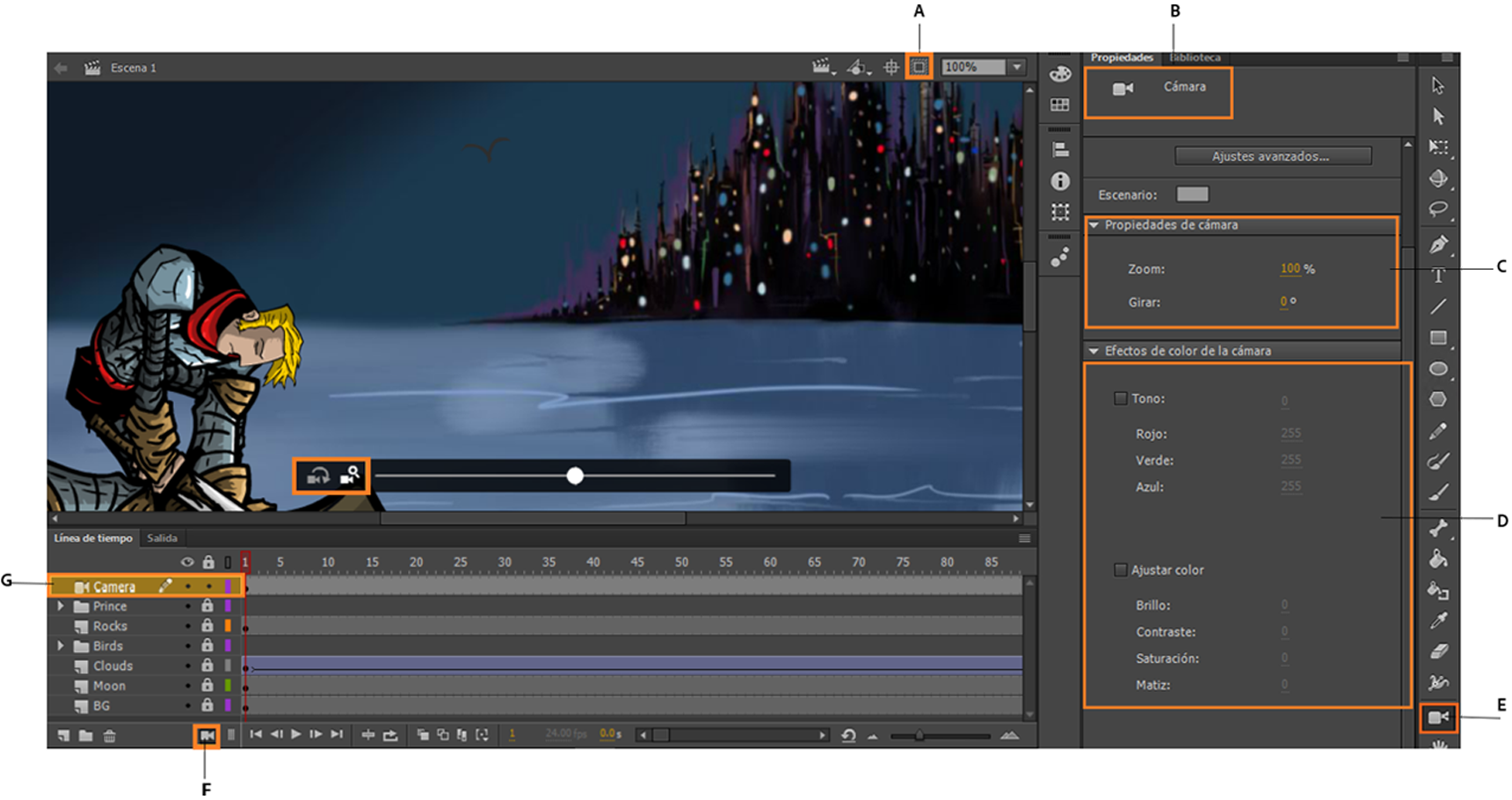Open the Info panel icon
This screenshot has height=800, width=1512.
coord(1060,181)
